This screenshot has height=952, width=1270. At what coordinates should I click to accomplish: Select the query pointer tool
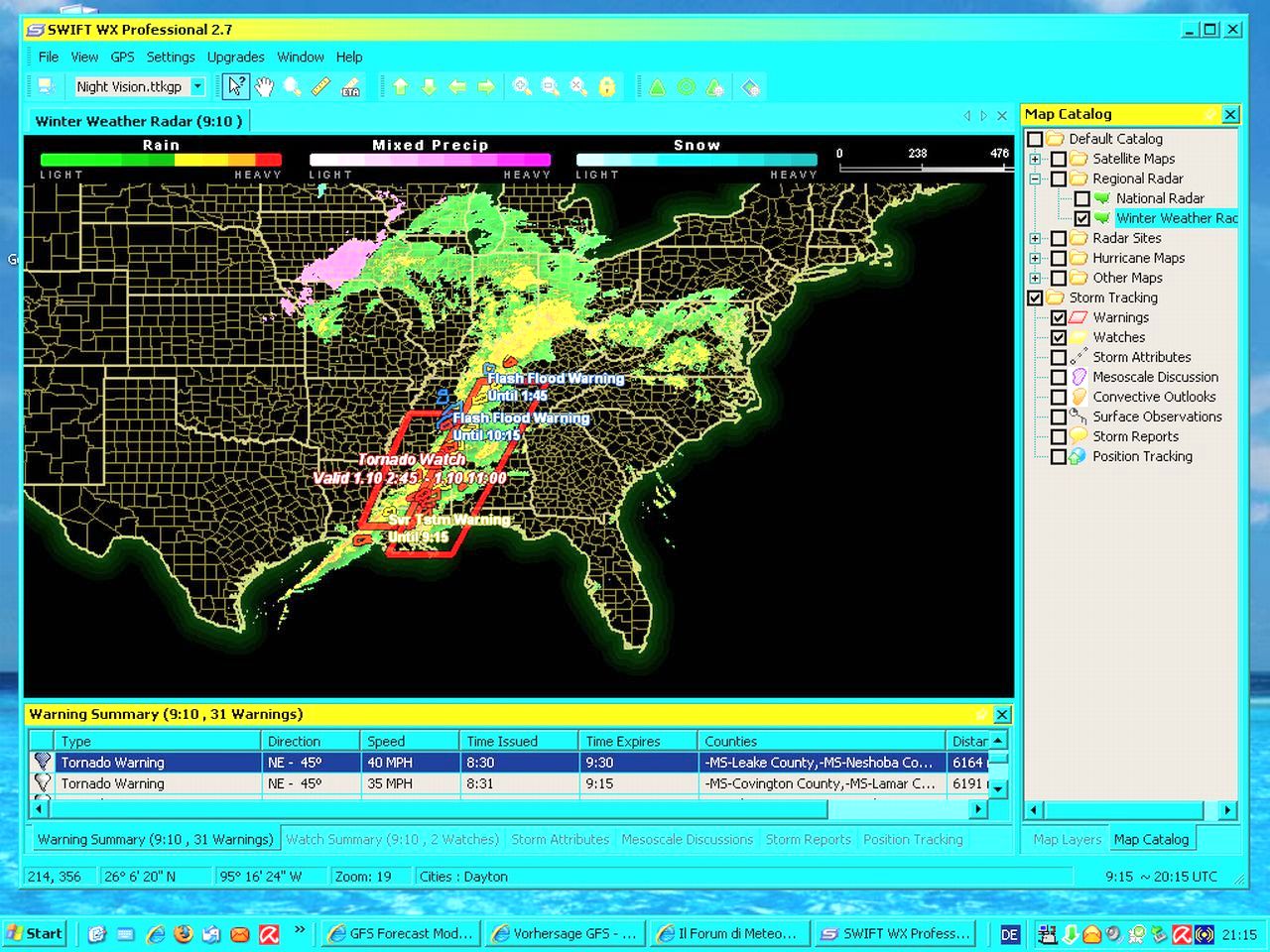tap(235, 86)
